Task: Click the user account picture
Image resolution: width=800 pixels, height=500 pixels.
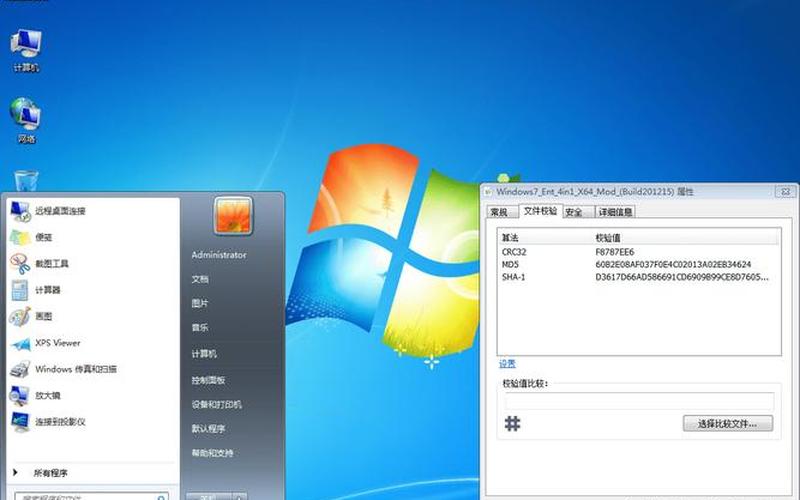Action: tap(233, 216)
